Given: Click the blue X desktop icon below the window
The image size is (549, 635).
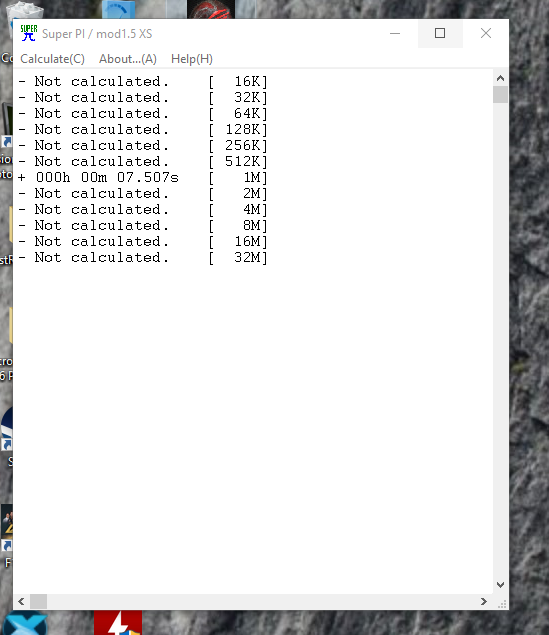Looking at the screenshot, I should [25, 624].
